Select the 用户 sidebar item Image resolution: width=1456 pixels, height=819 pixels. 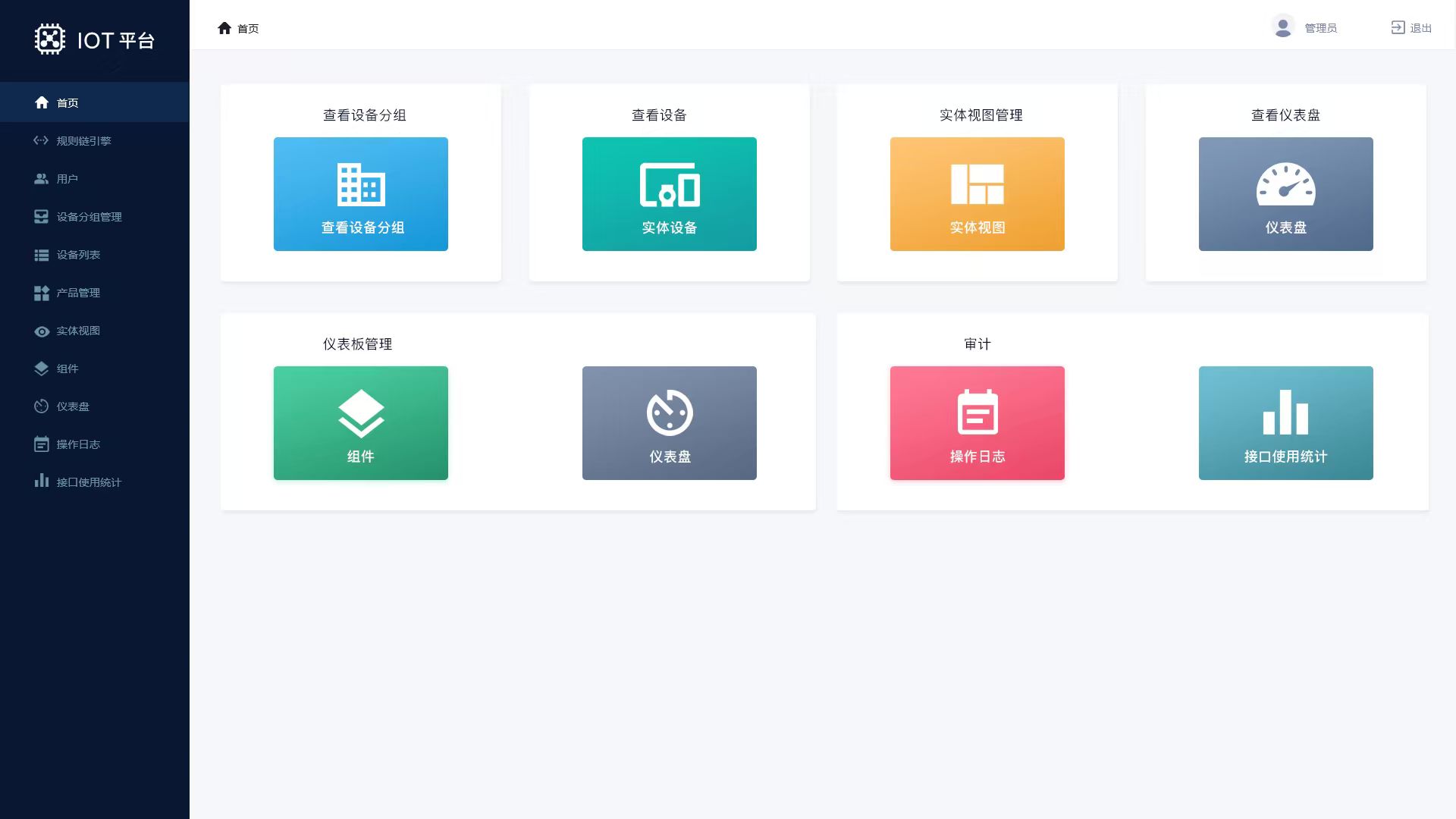pos(67,179)
